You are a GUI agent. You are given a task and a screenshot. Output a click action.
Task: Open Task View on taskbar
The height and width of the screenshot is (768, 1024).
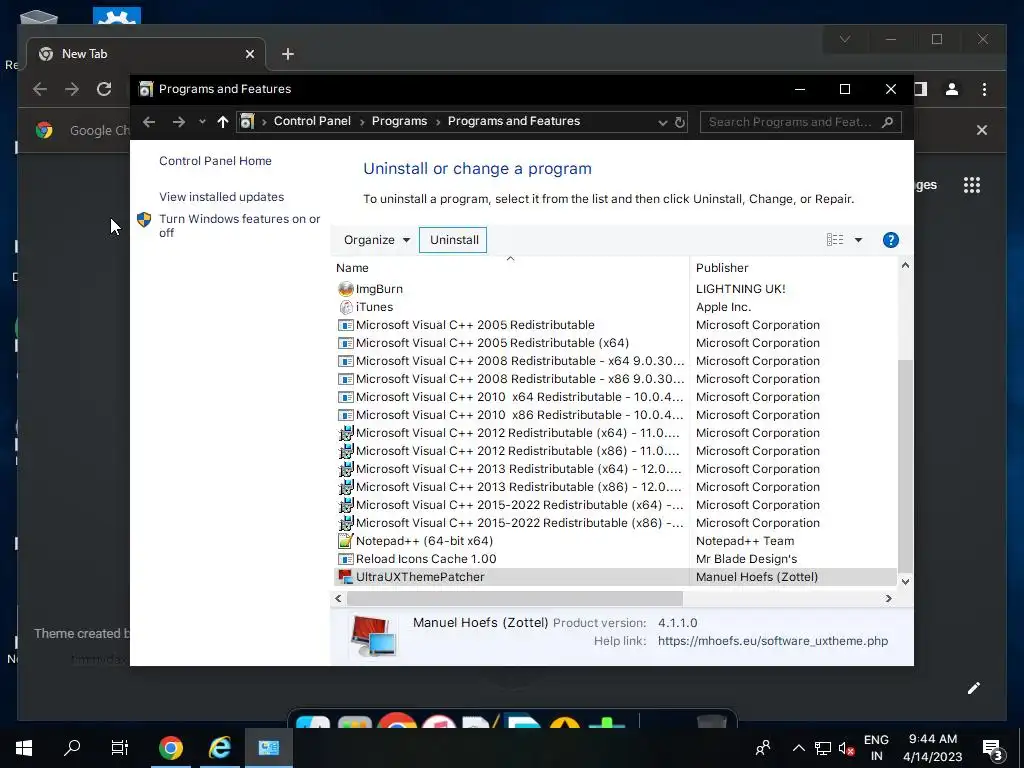120,748
